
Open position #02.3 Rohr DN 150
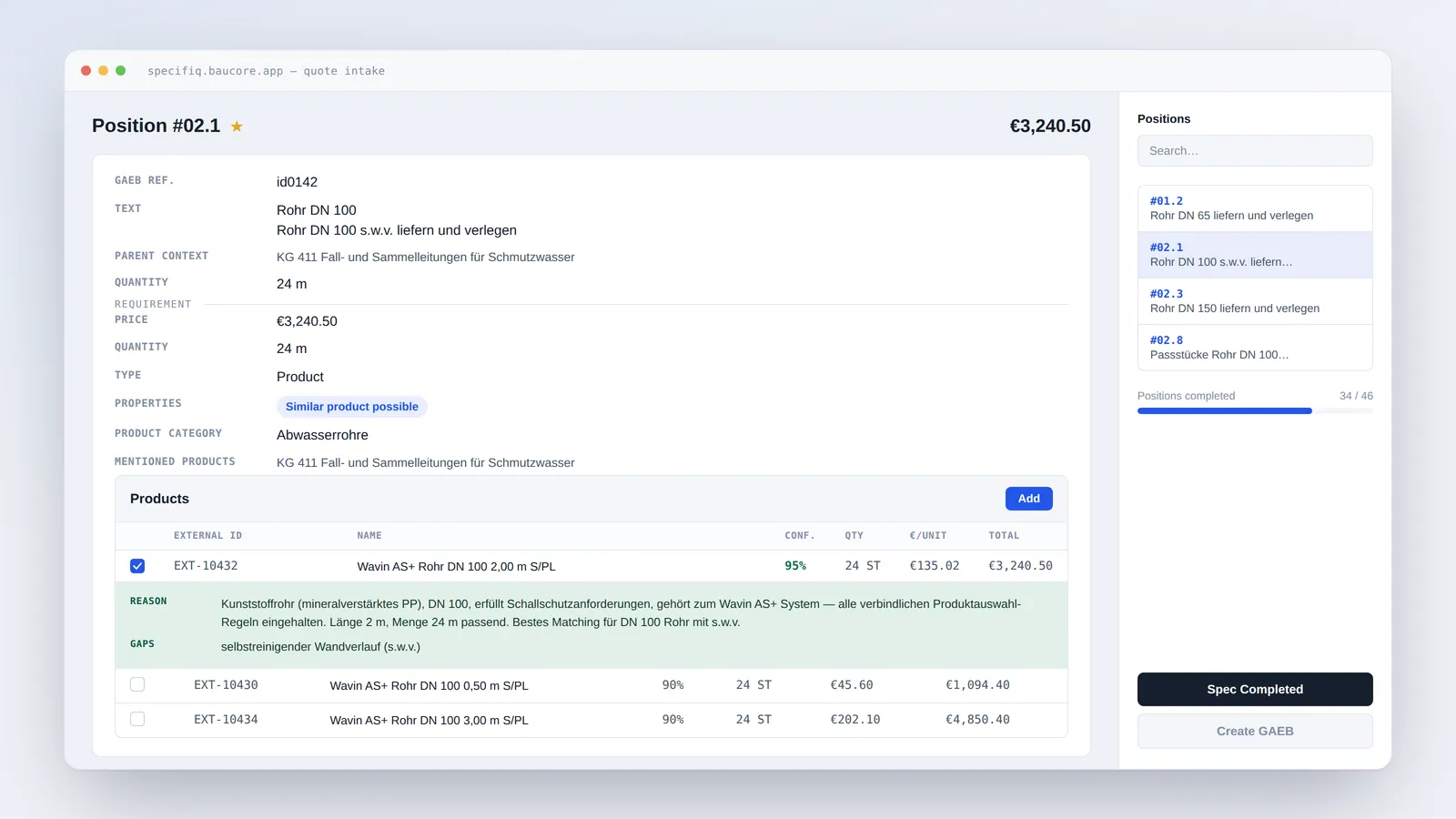(1255, 301)
